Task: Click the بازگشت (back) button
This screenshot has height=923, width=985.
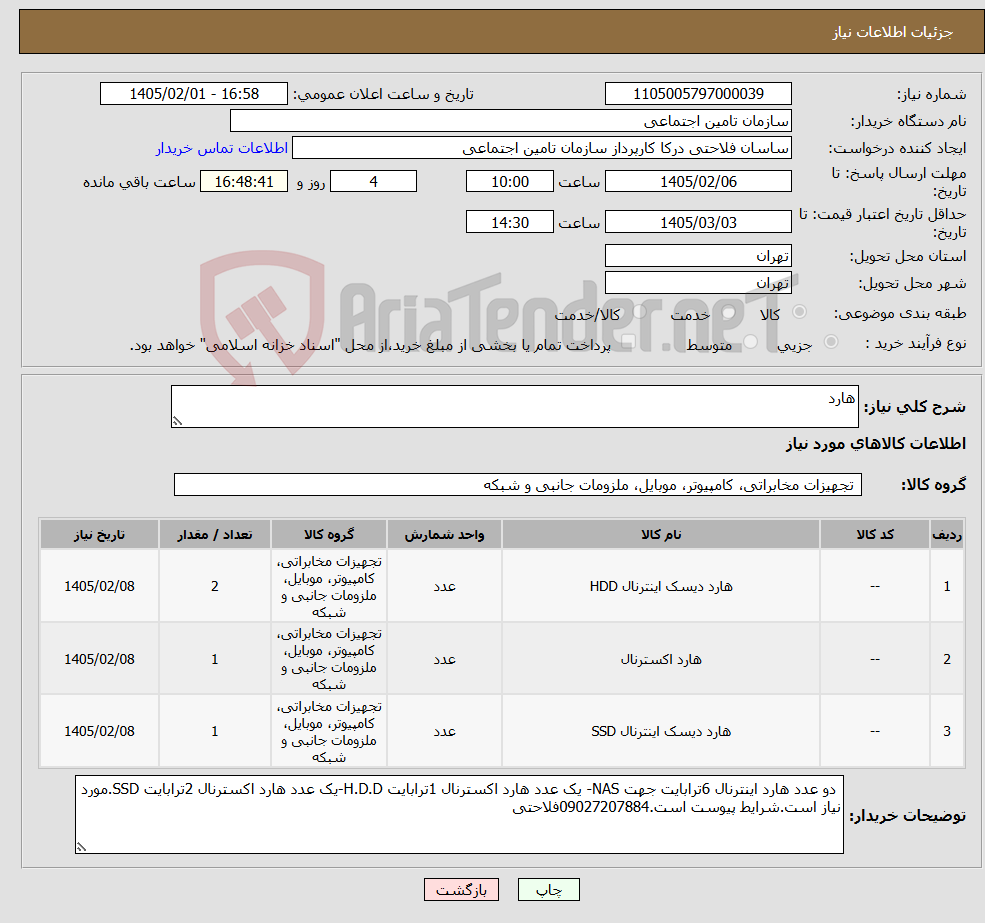Action: pyautogui.click(x=461, y=890)
